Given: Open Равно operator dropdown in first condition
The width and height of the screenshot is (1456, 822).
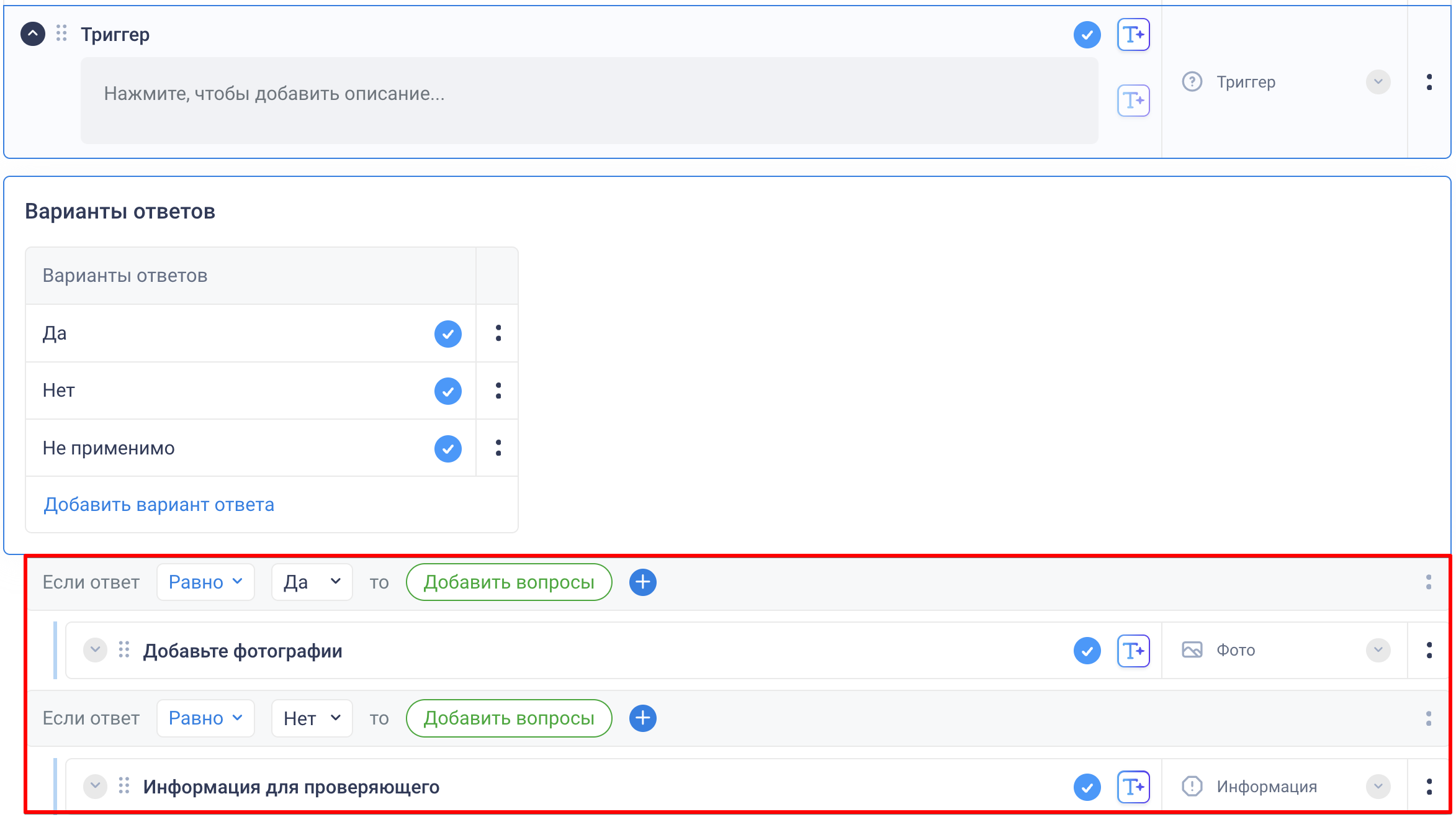Looking at the screenshot, I should coord(205,582).
